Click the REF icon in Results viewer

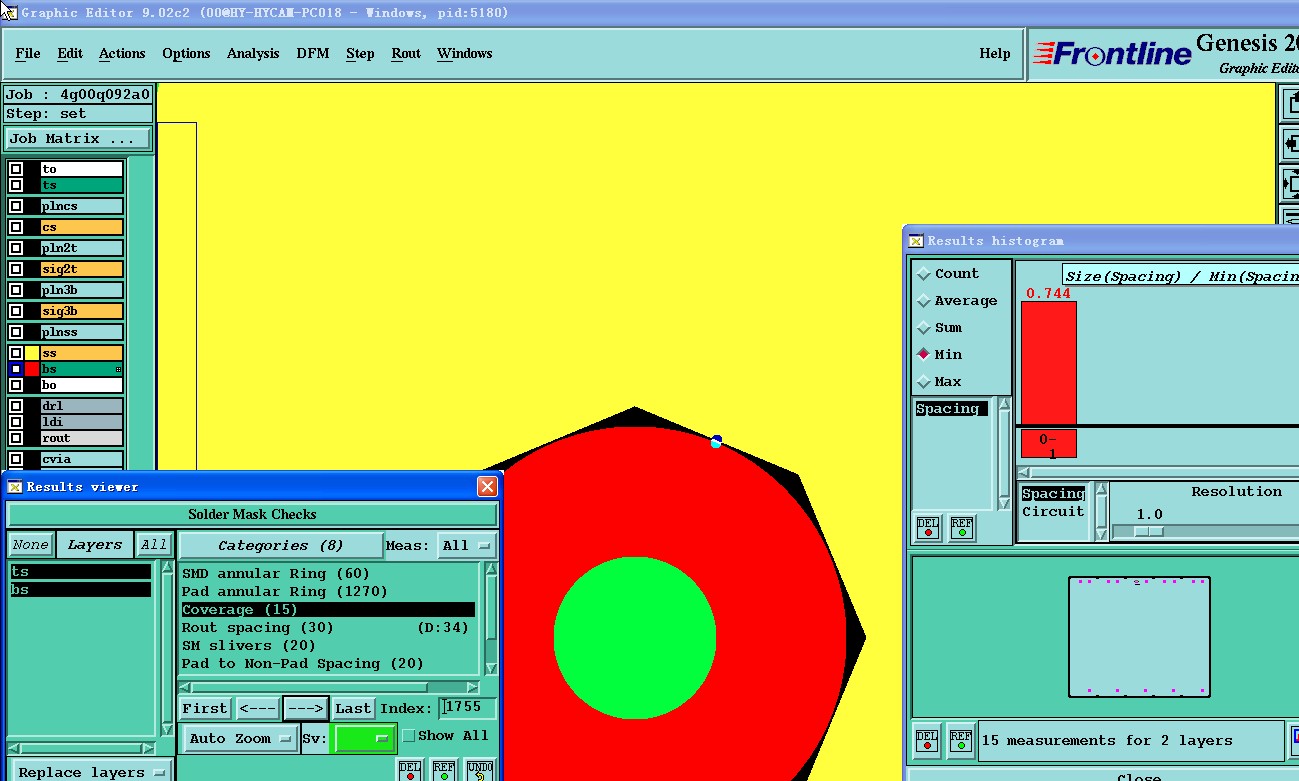coord(444,771)
